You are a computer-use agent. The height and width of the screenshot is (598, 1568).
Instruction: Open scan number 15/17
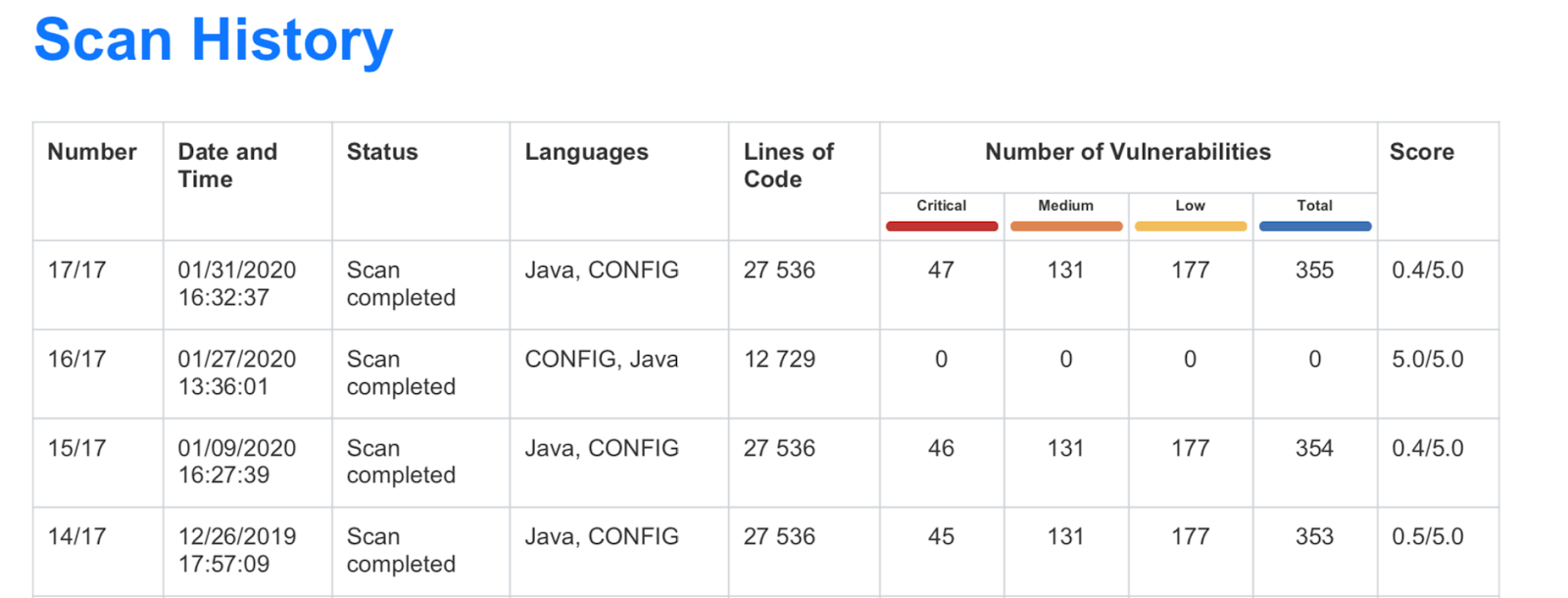(x=76, y=448)
